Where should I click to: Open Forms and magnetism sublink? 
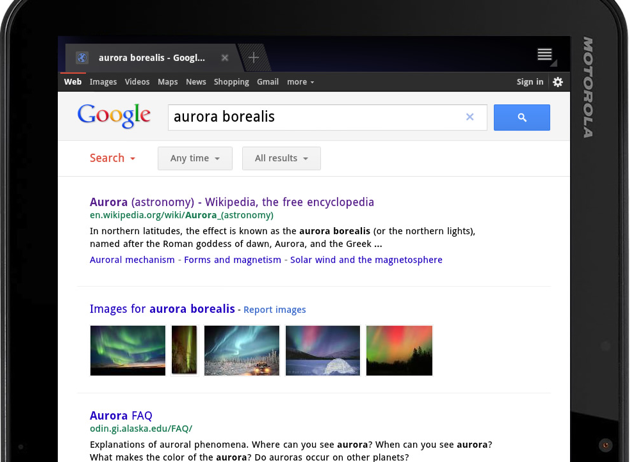pyautogui.click(x=233, y=260)
